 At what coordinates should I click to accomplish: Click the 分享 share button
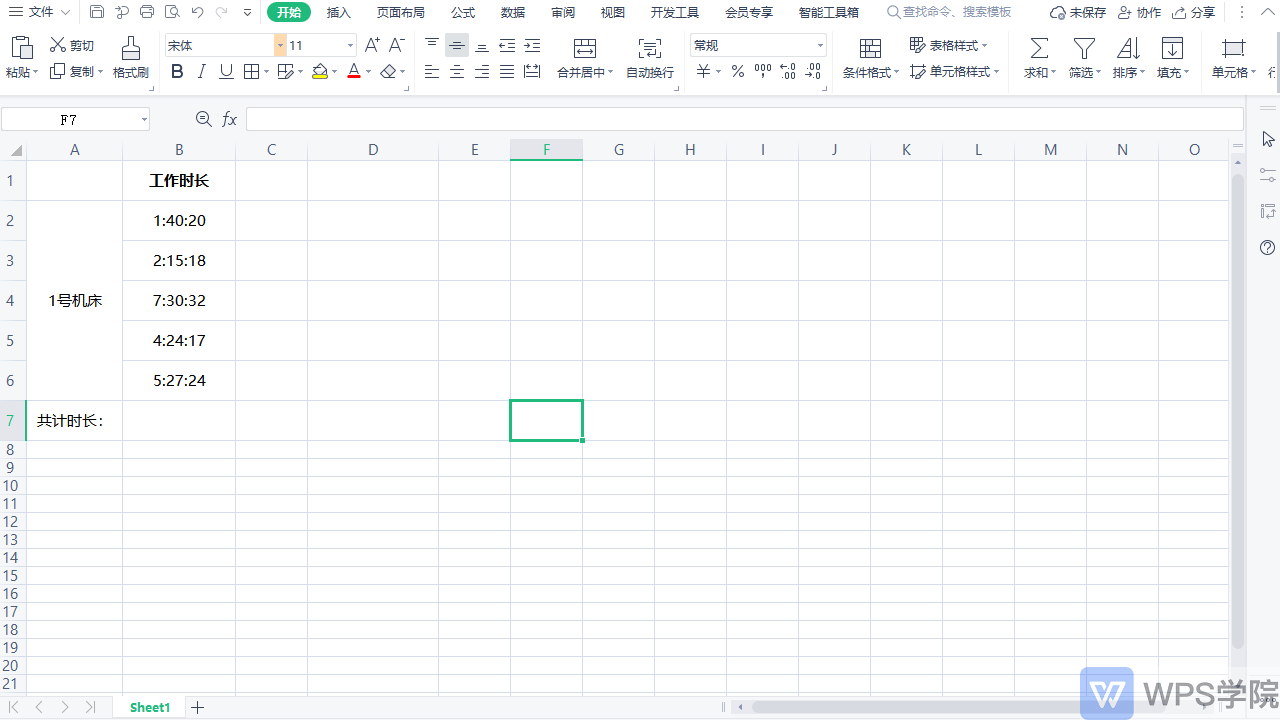point(1194,12)
